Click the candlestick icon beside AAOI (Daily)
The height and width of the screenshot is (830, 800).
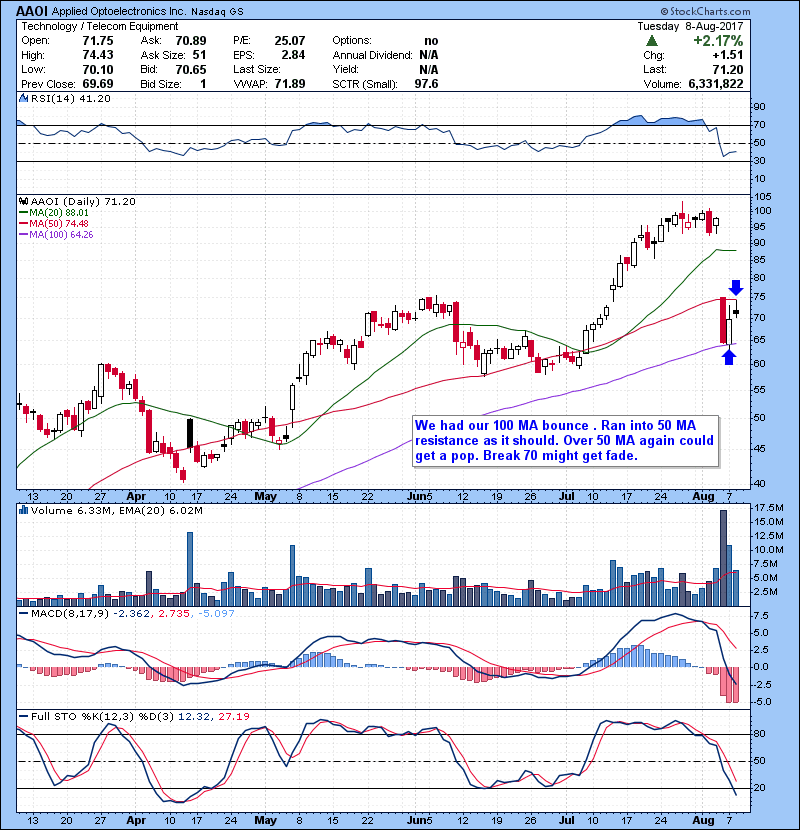(x=23, y=201)
